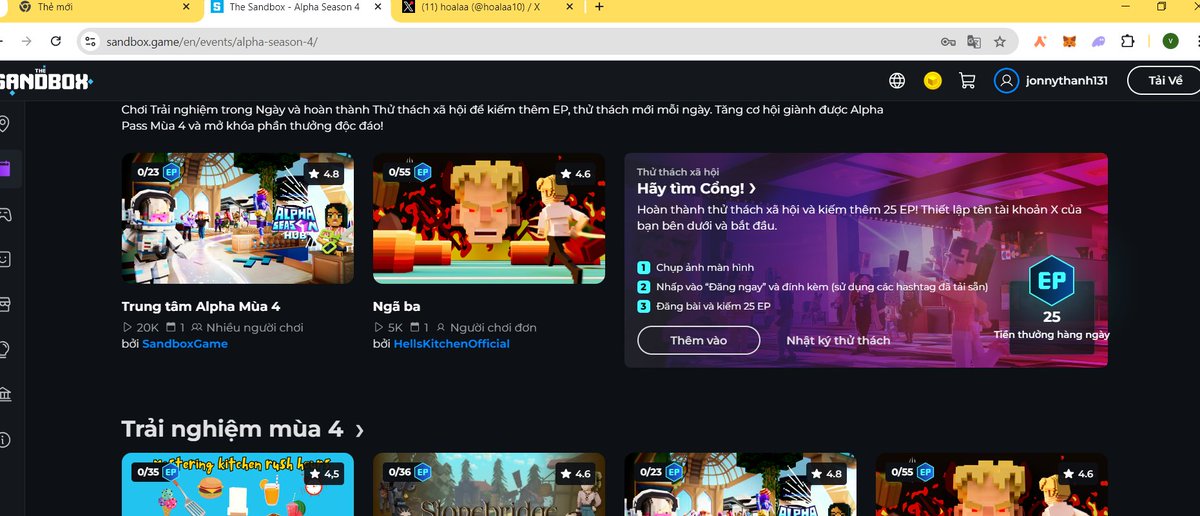The height and width of the screenshot is (516, 1200).
Task: Click the globe language icon in header
Action: [897, 81]
